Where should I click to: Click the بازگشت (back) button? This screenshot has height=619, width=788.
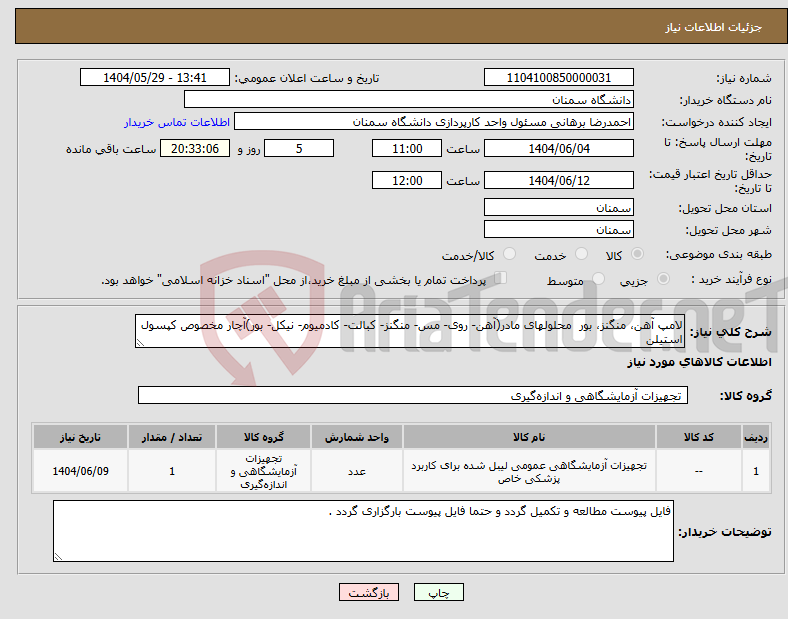tap(369, 592)
